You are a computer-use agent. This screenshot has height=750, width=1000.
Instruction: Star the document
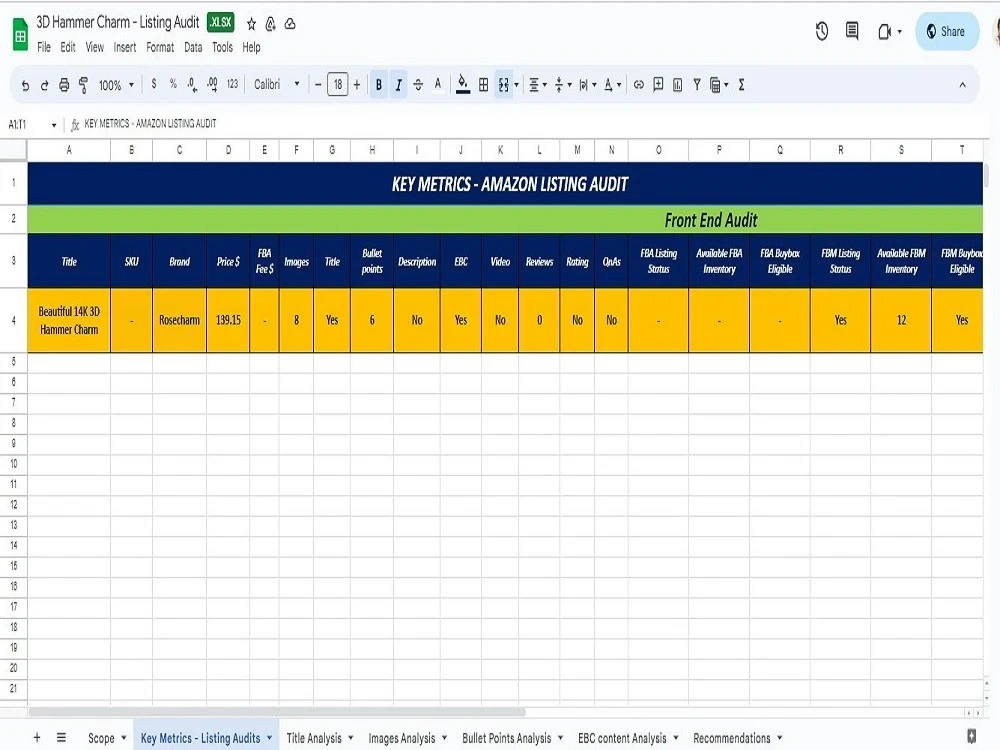[251, 24]
